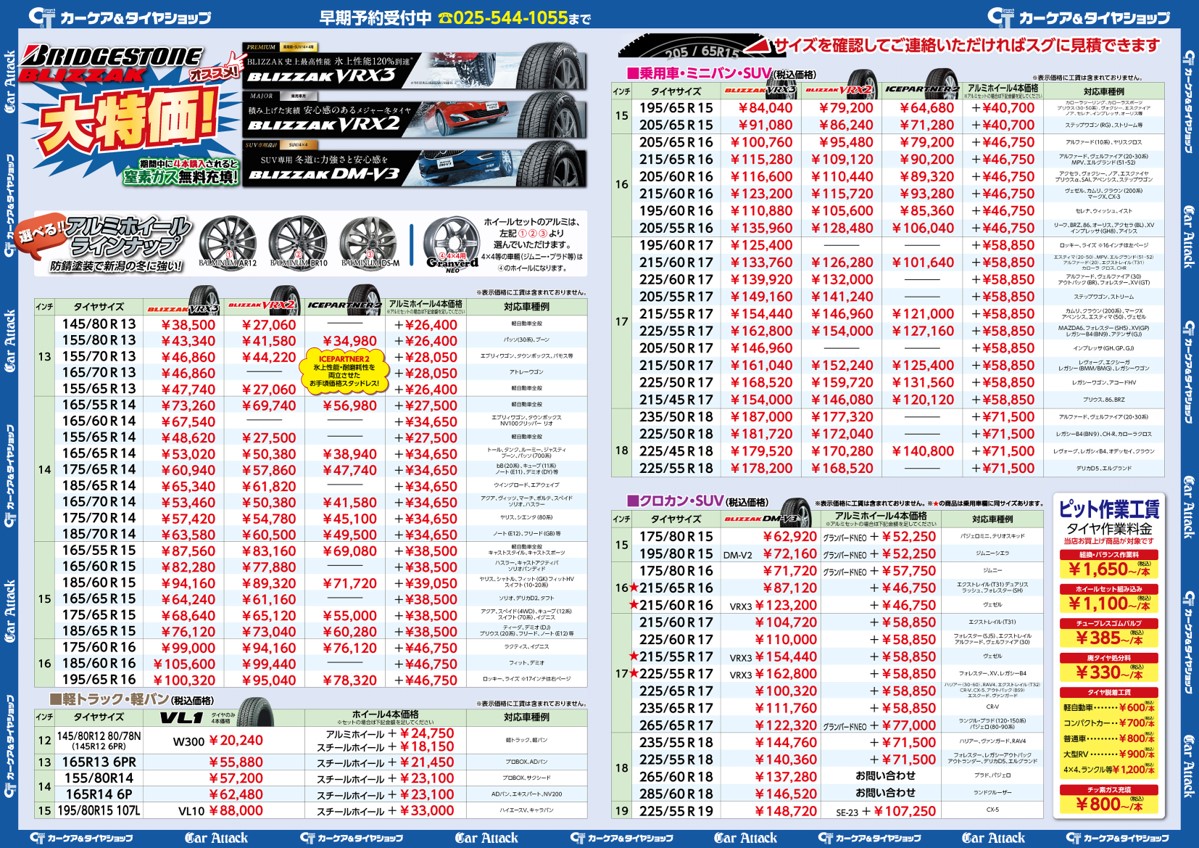Open the BLIZZAK VRX2 tire banner
The height and width of the screenshot is (848, 1199).
pyautogui.click(x=414, y=115)
